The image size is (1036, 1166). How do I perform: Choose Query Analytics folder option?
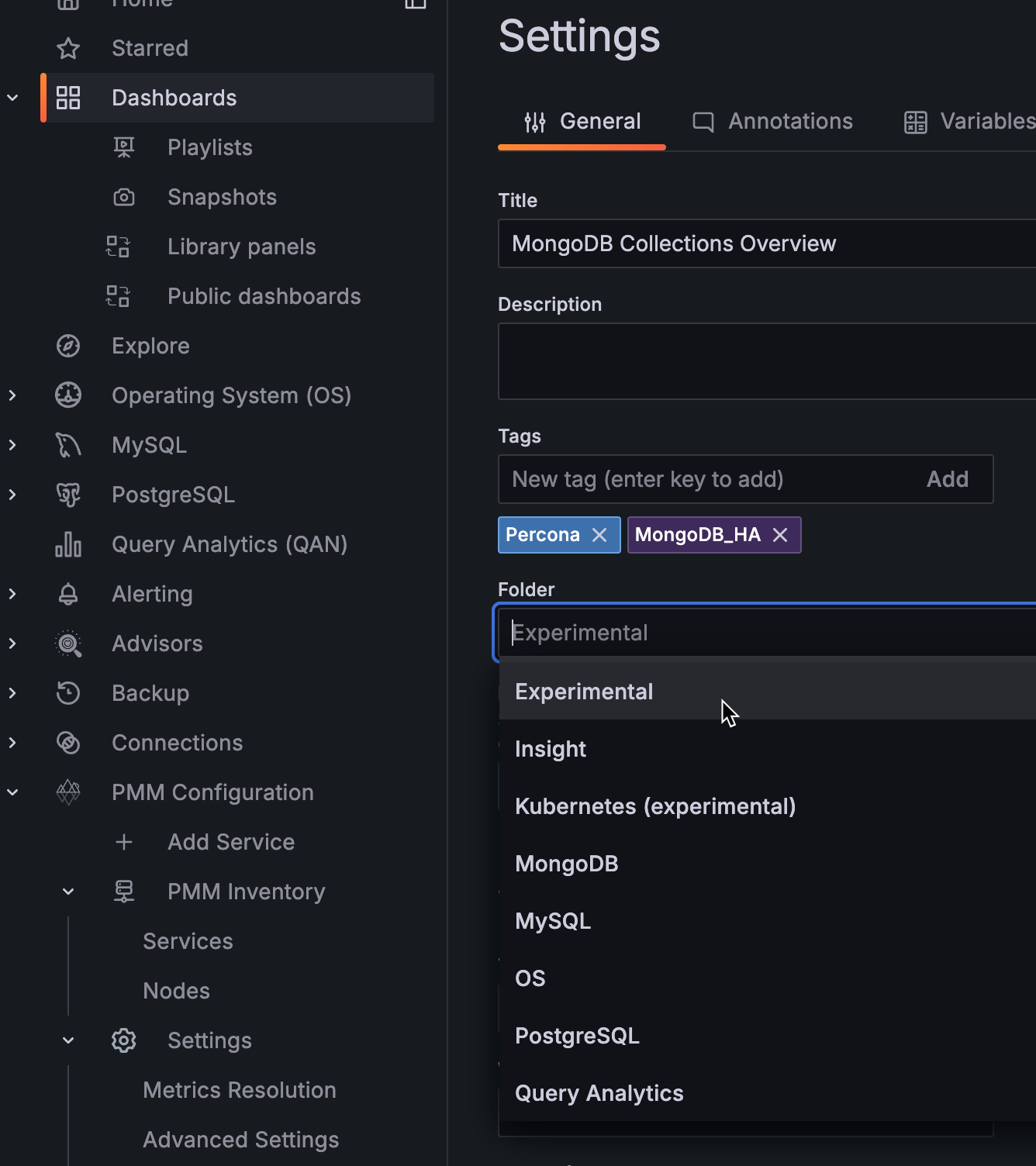click(x=768, y=1093)
